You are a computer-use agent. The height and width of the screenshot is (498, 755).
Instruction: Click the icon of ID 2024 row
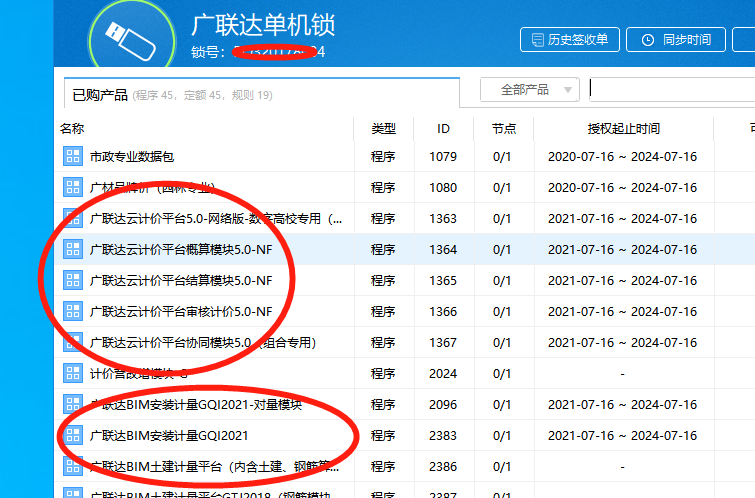pos(73,373)
